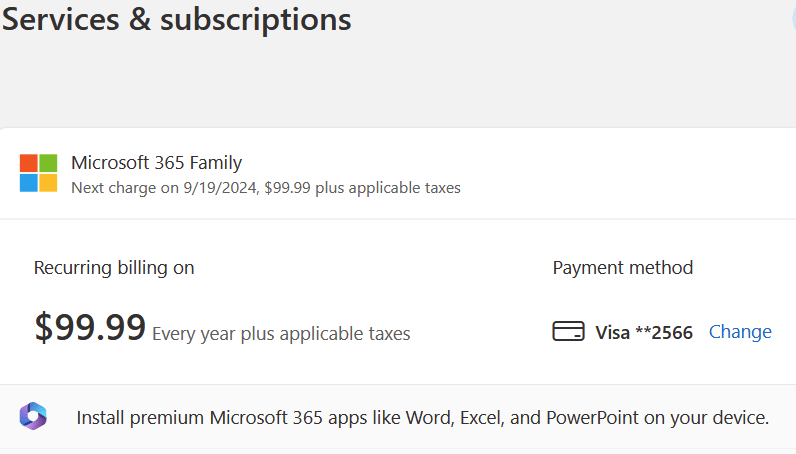Click the Install premium Microsoft 365 apps message

point(422,417)
